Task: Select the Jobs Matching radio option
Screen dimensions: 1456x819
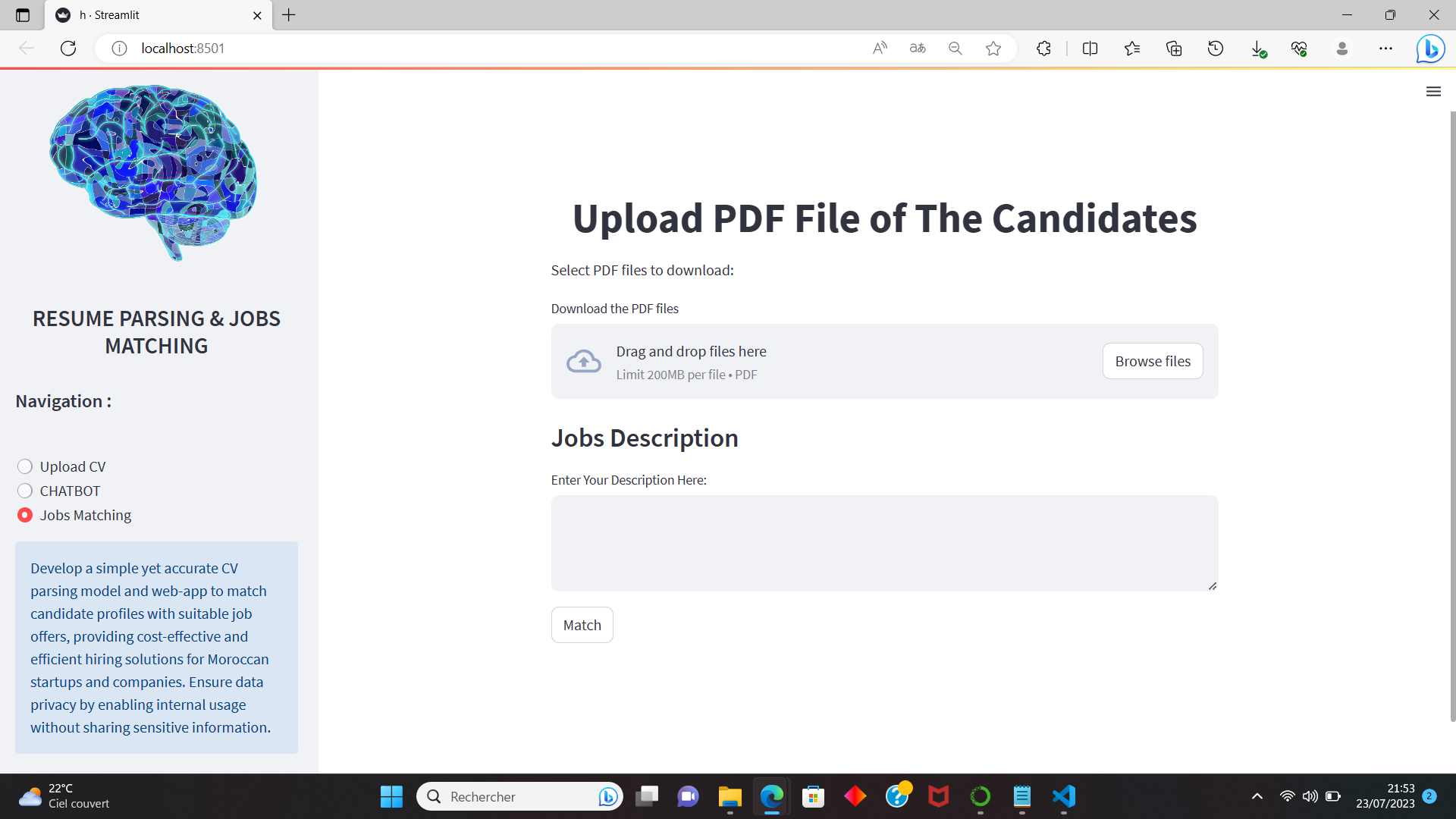Action: pyautogui.click(x=25, y=515)
